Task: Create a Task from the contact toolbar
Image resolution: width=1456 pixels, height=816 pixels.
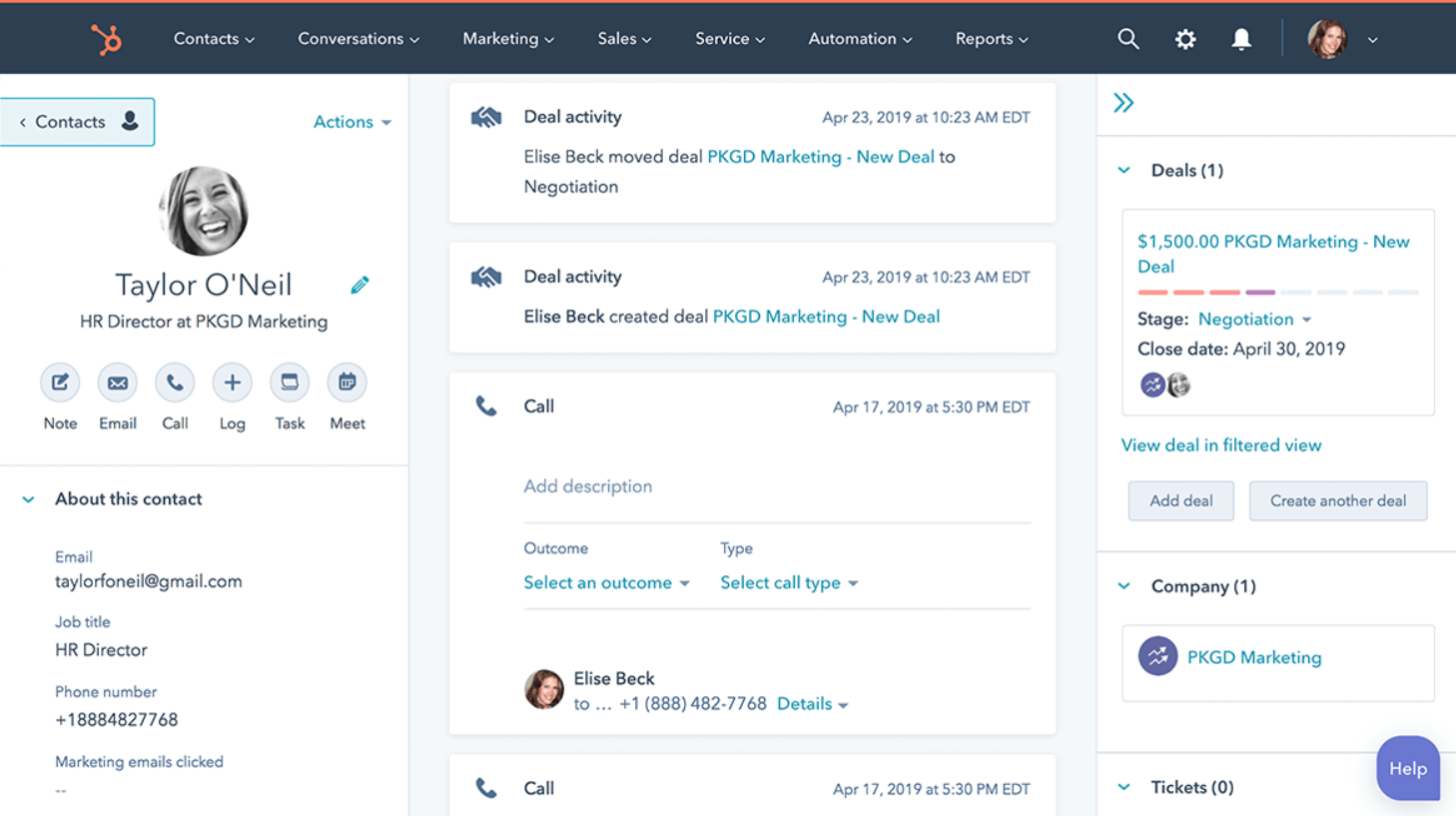Action: pos(289,383)
